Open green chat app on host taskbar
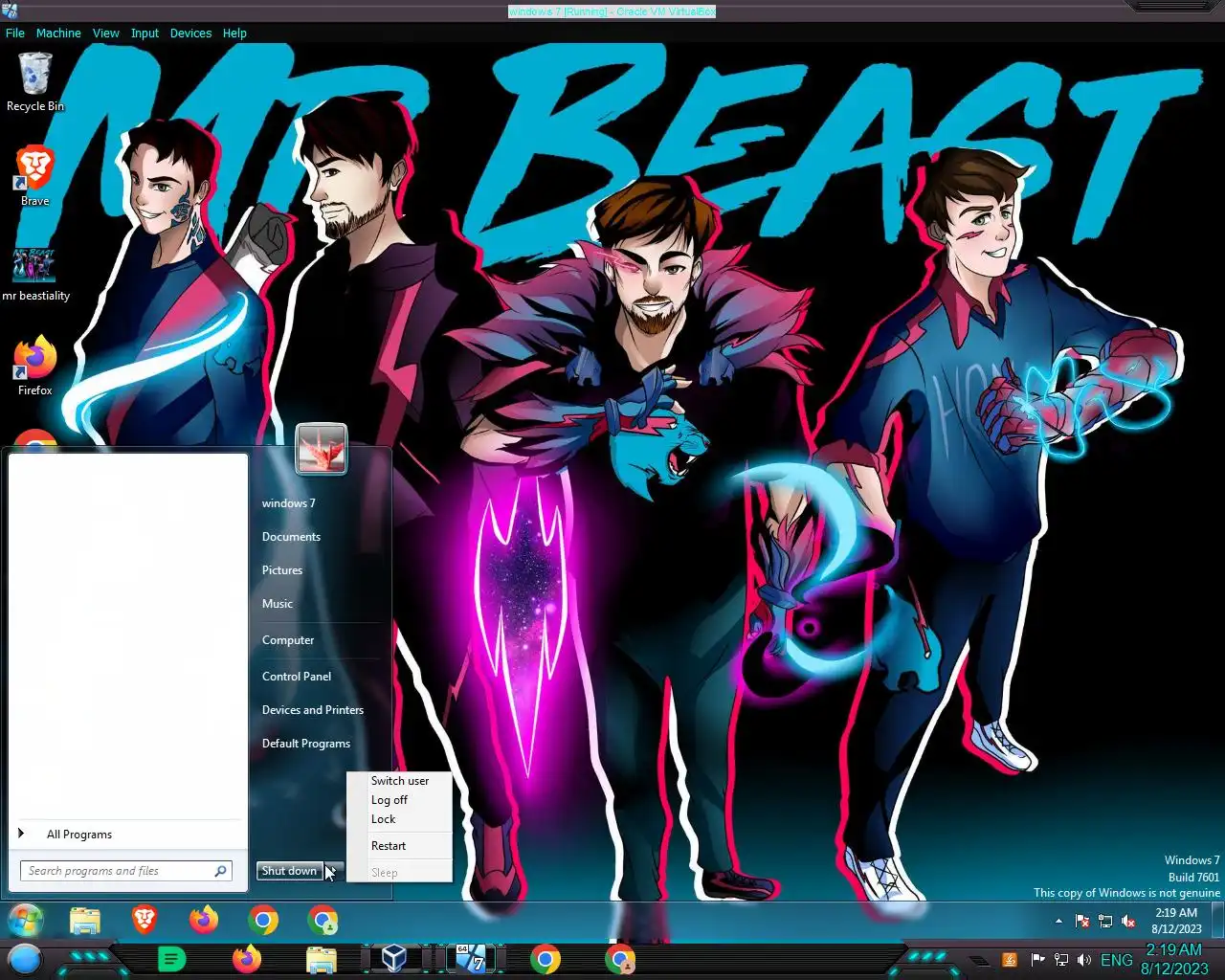This screenshot has width=1225, height=980. point(171,959)
